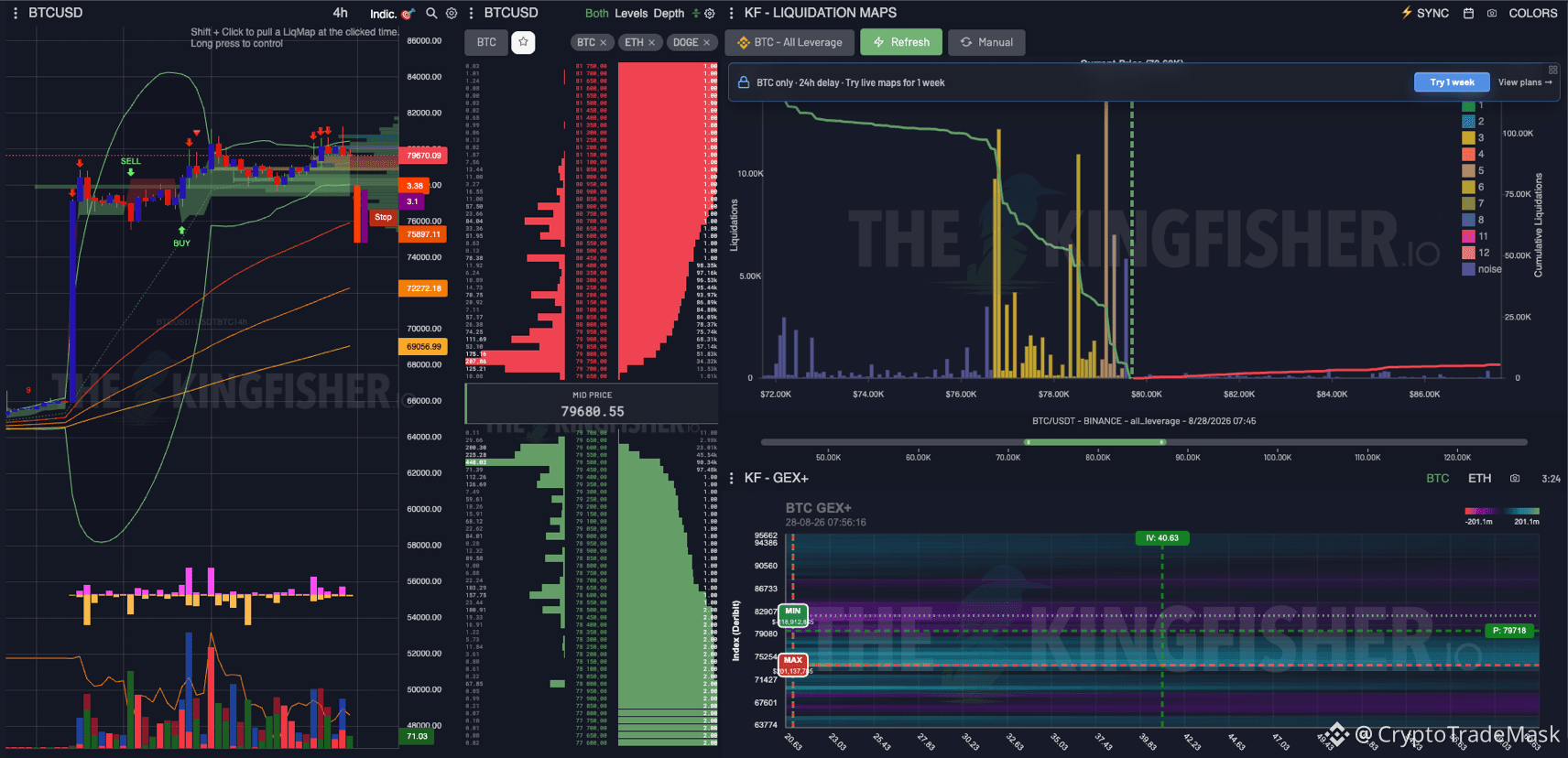Click the Try 1 week button
Screen dimensions: 1568x758
(1452, 82)
